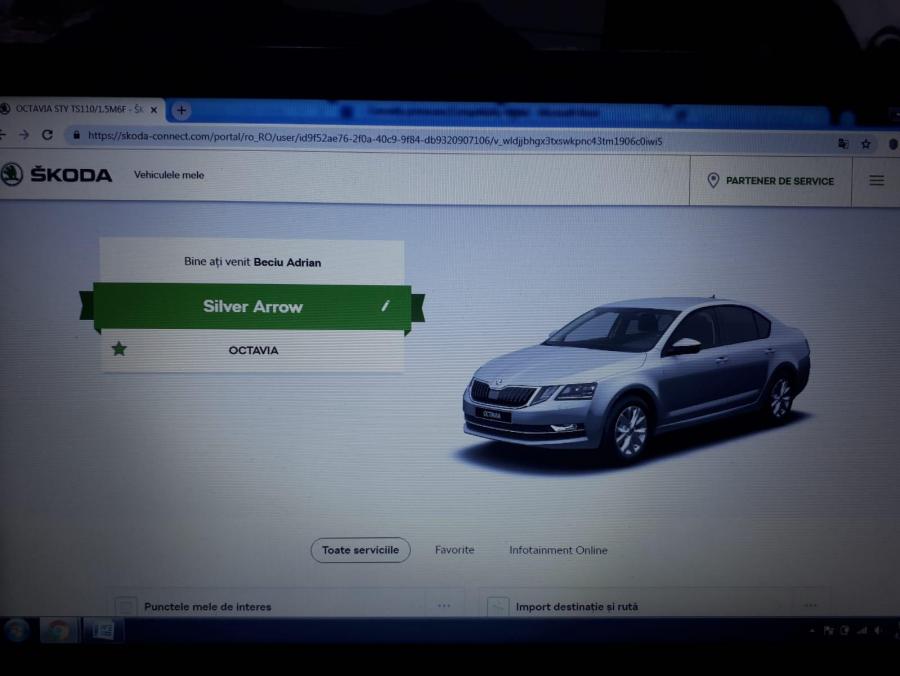Open a new browser tab
This screenshot has height=676, width=900.
[181, 110]
